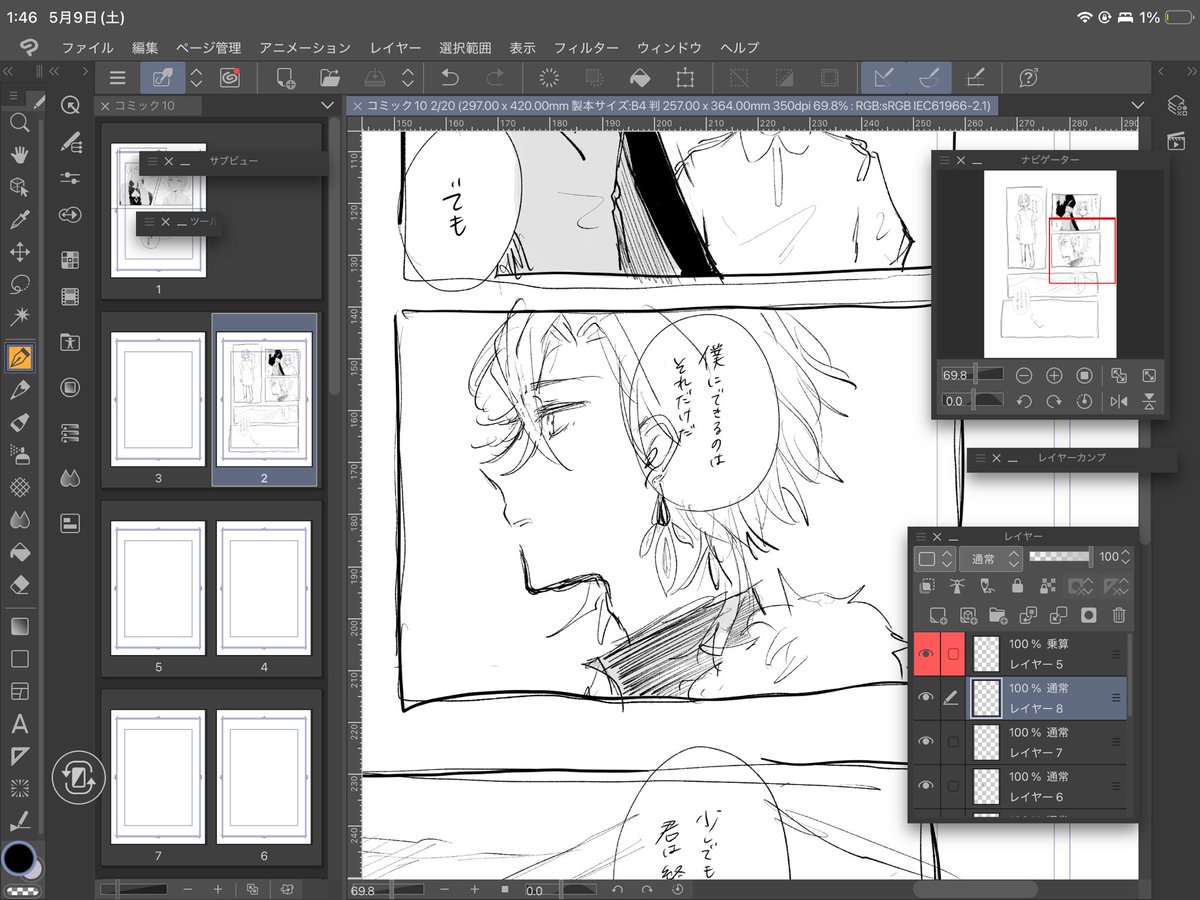
Task: Open the ヘルプ menu
Action: tap(740, 47)
